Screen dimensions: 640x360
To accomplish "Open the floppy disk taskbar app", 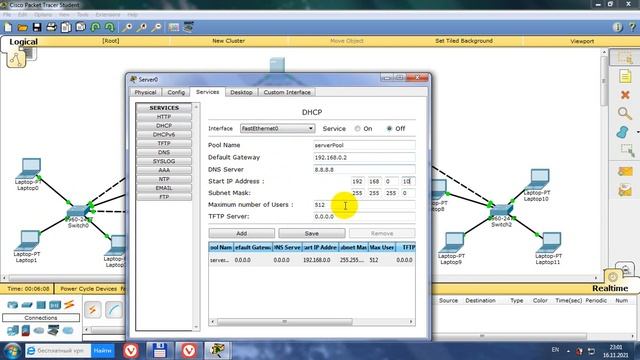I will pos(160,351).
